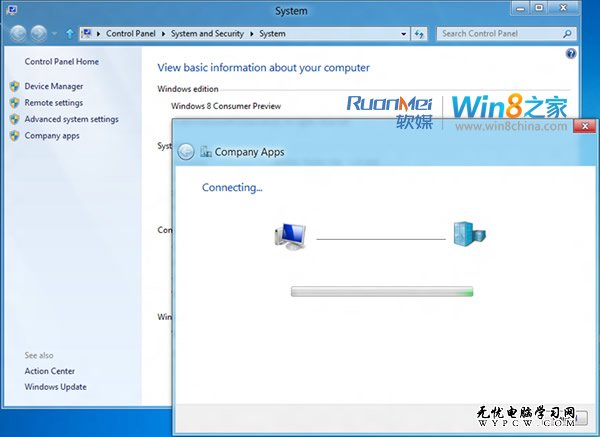Click the shield icon beside Company apps
This screenshot has width=600, height=437.
tap(15, 135)
